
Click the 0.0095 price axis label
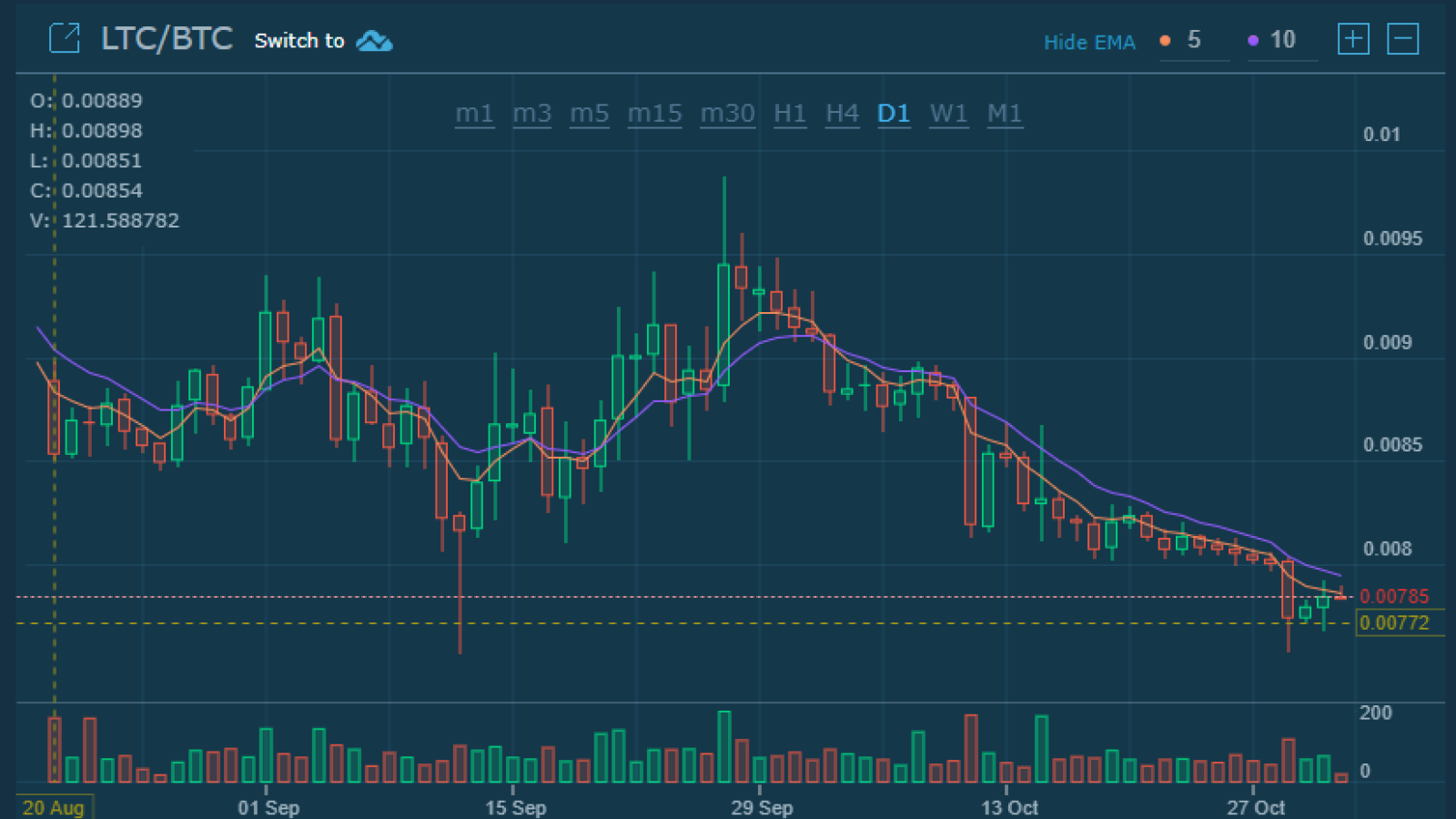coord(1392,238)
